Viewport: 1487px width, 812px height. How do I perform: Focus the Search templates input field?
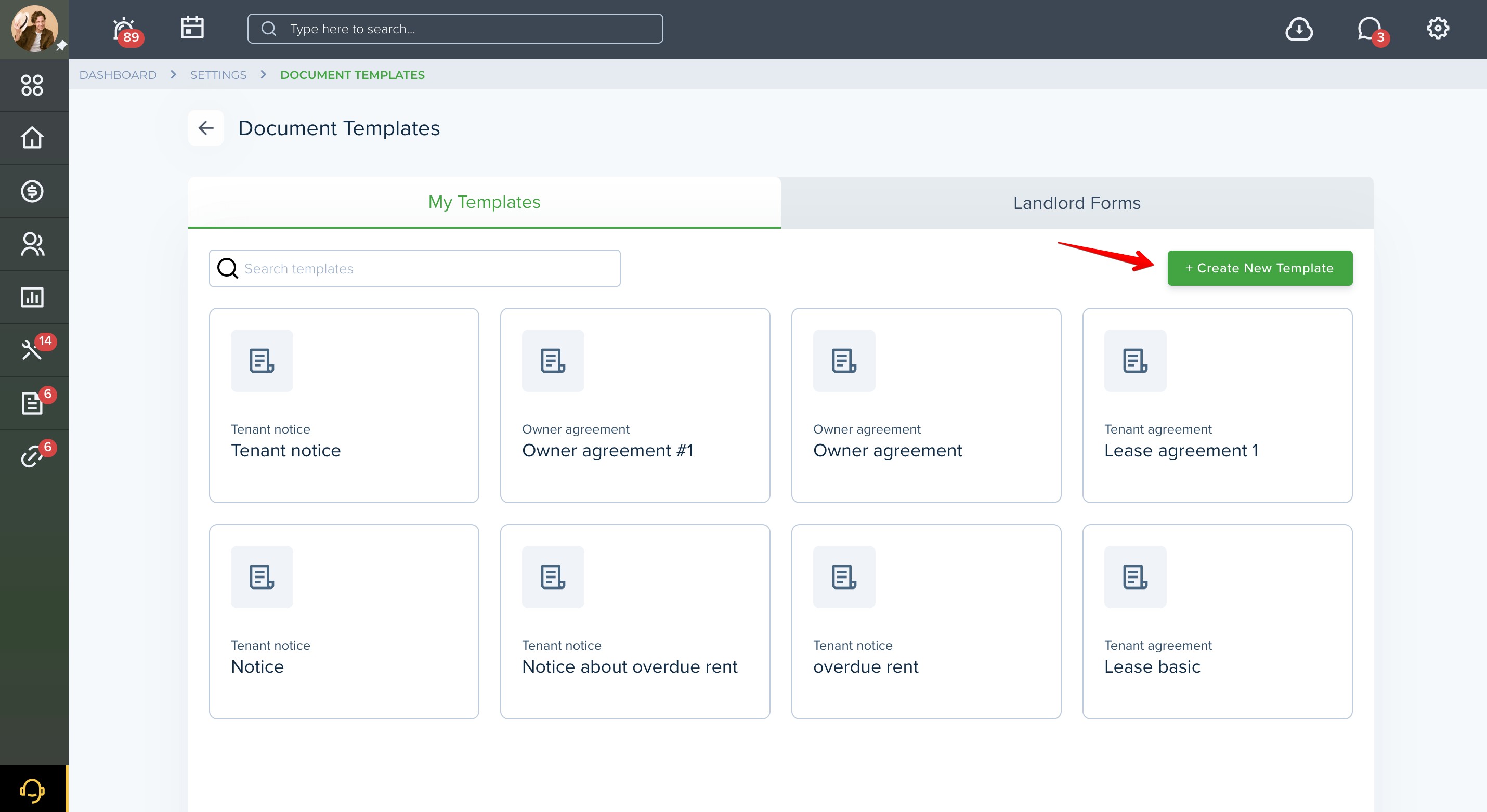414,268
